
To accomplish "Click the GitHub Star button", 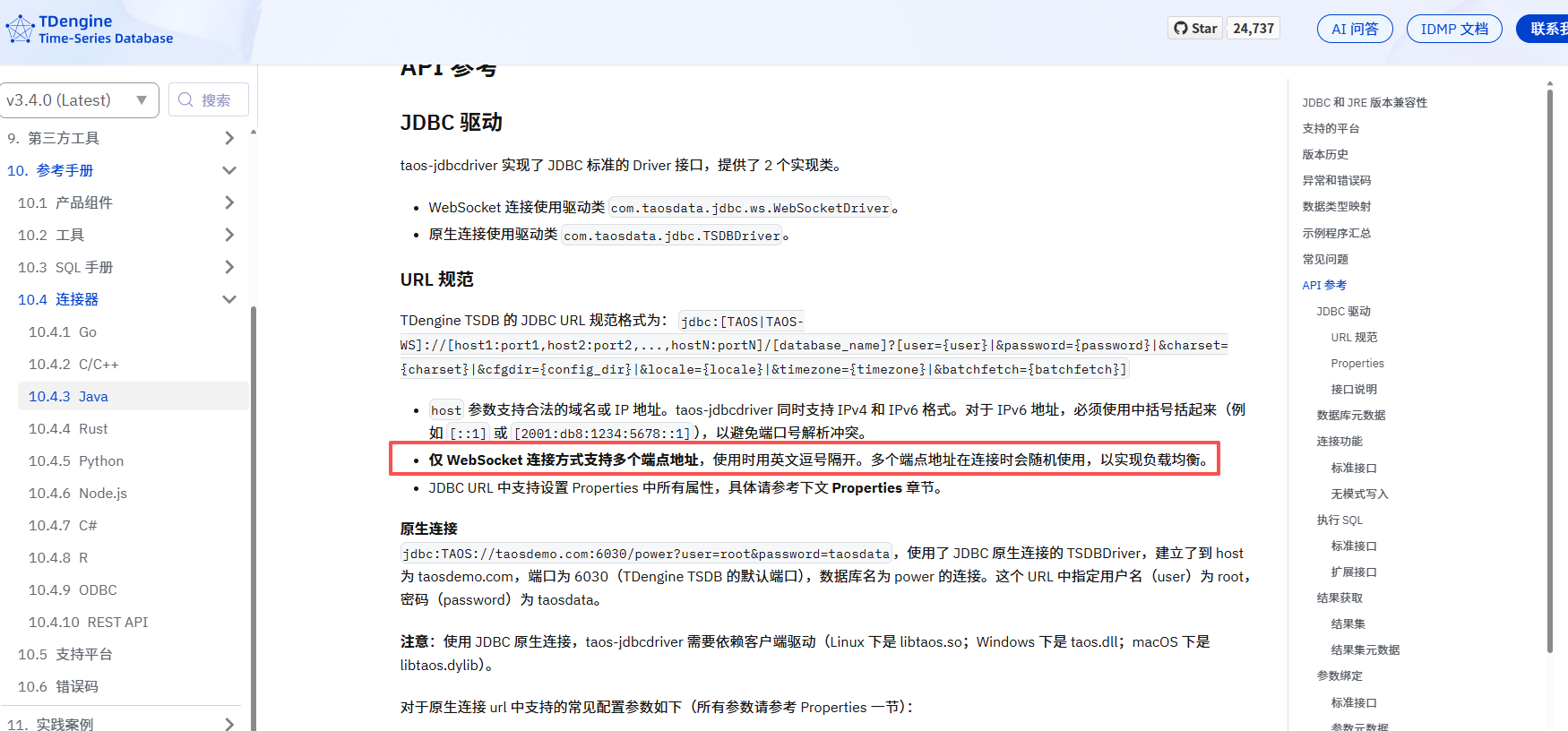I will coord(1195,29).
